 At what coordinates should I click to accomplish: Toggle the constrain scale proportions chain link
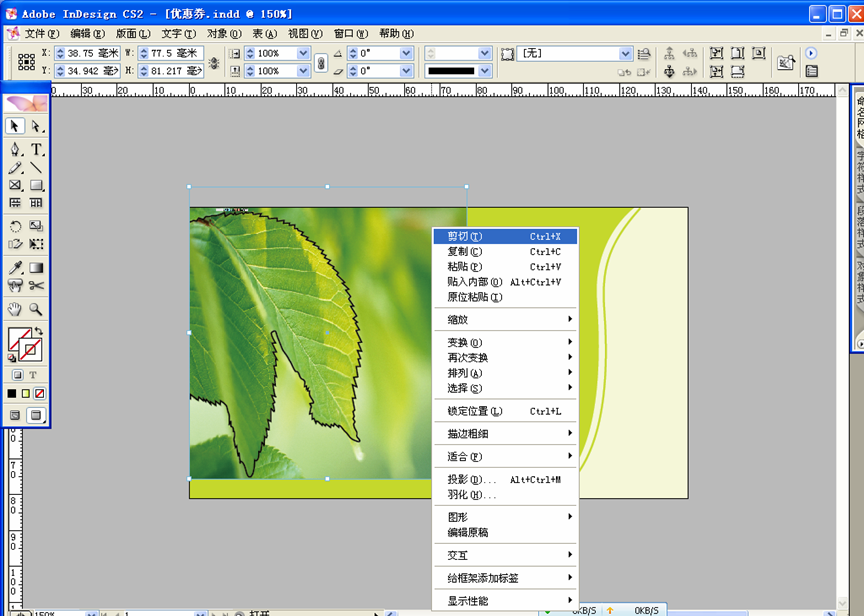(321, 62)
